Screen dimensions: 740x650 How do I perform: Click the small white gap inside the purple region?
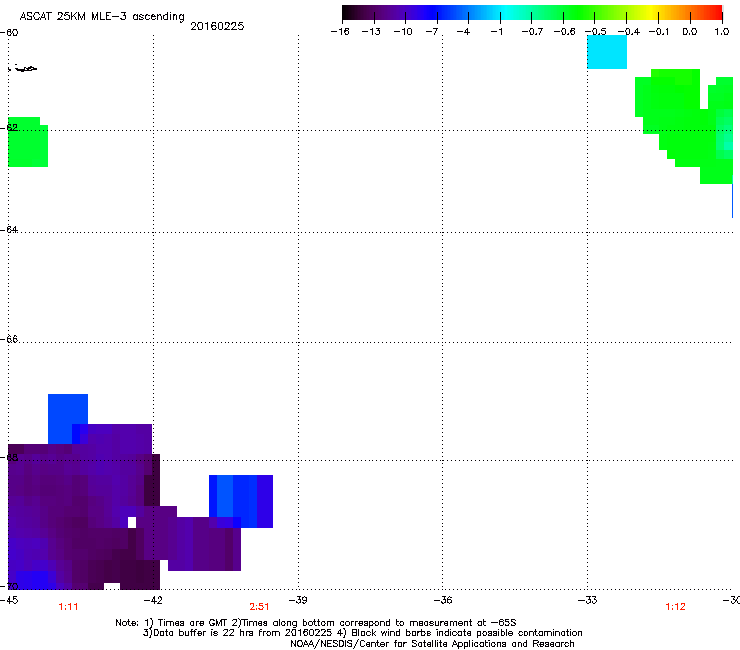(x=132, y=522)
